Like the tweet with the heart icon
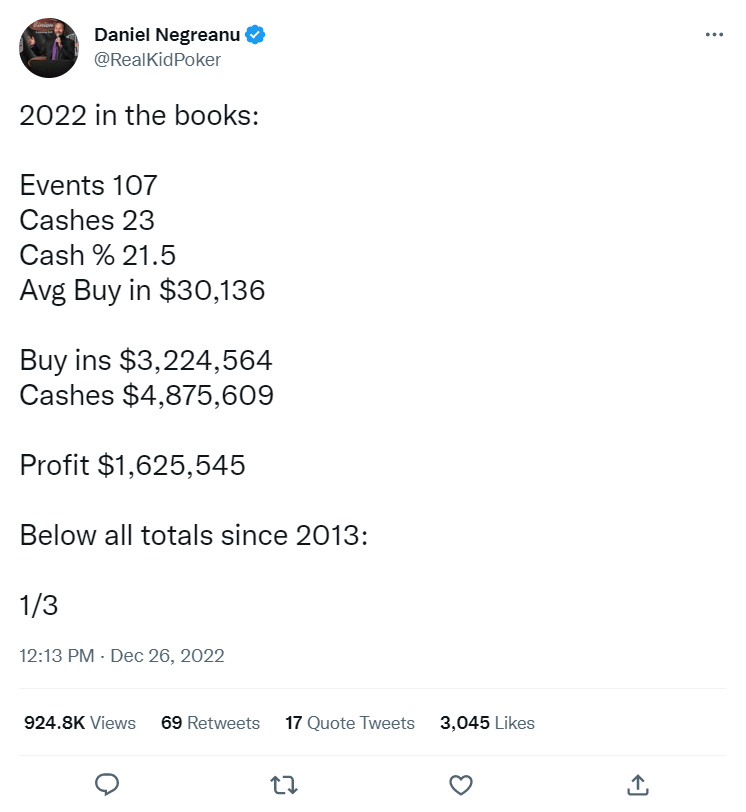The height and width of the screenshot is (812, 746). point(461,784)
